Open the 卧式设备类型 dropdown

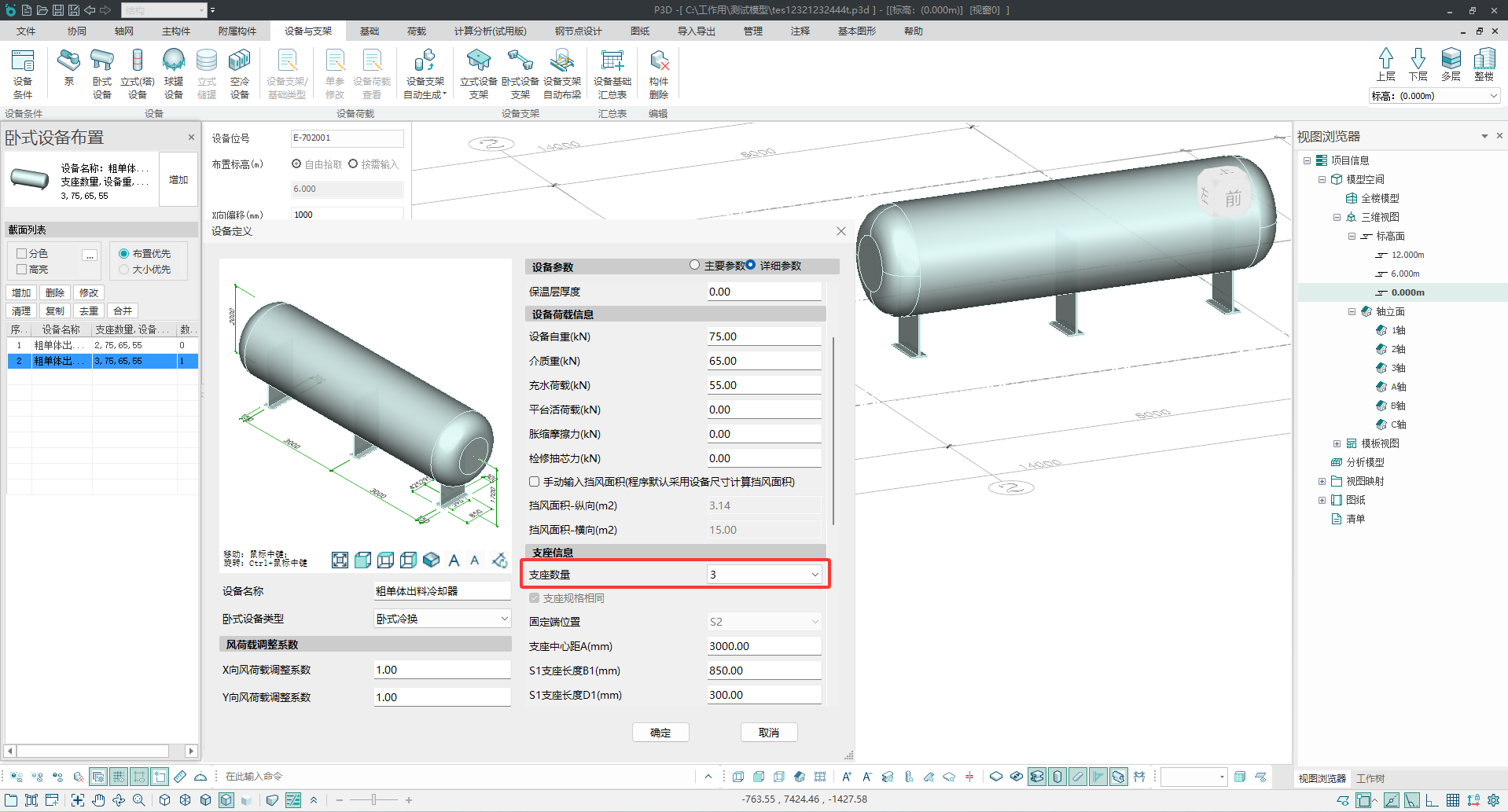point(504,619)
